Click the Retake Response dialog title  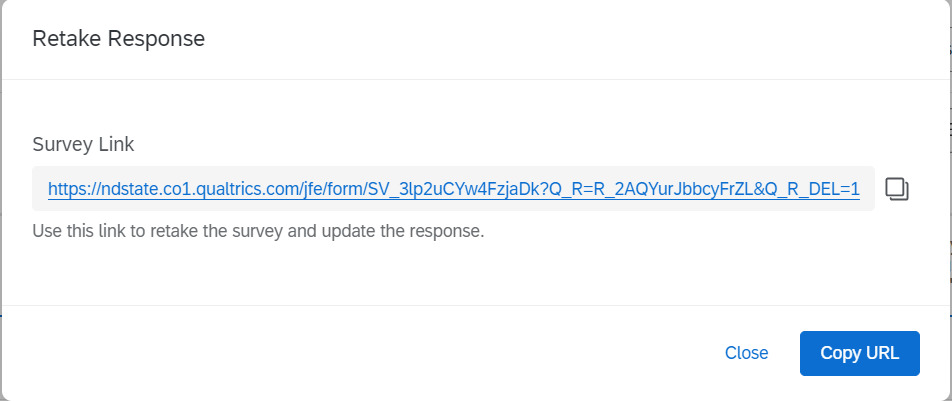(118, 39)
